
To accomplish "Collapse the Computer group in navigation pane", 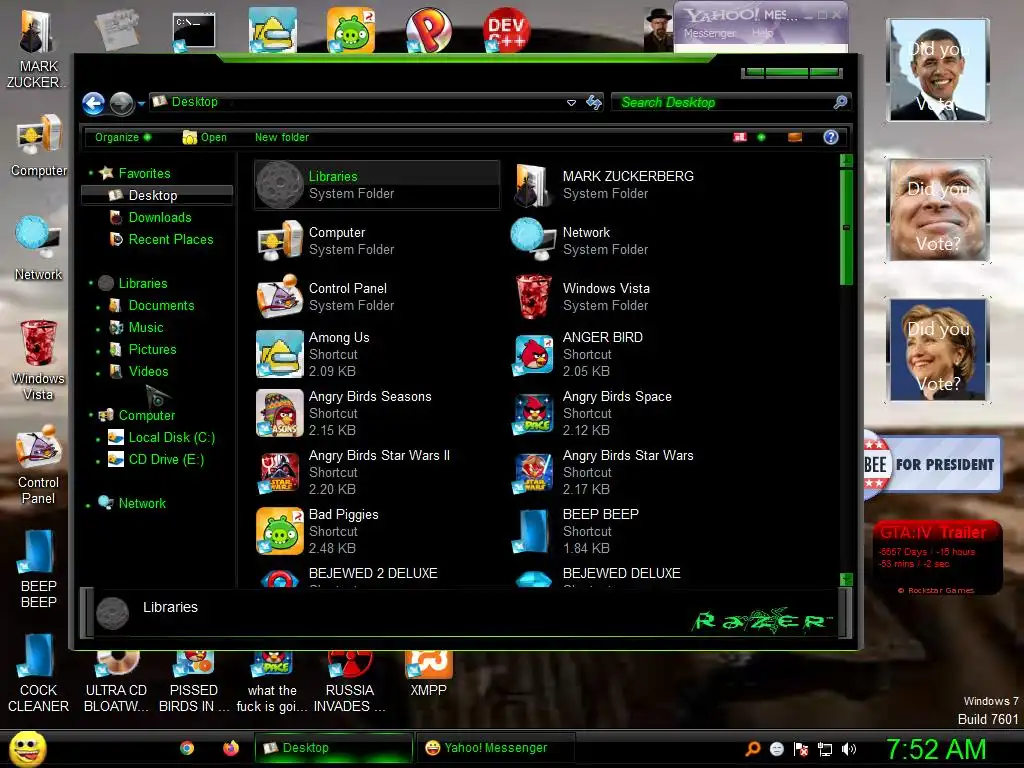I will pyautogui.click(x=91, y=415).
